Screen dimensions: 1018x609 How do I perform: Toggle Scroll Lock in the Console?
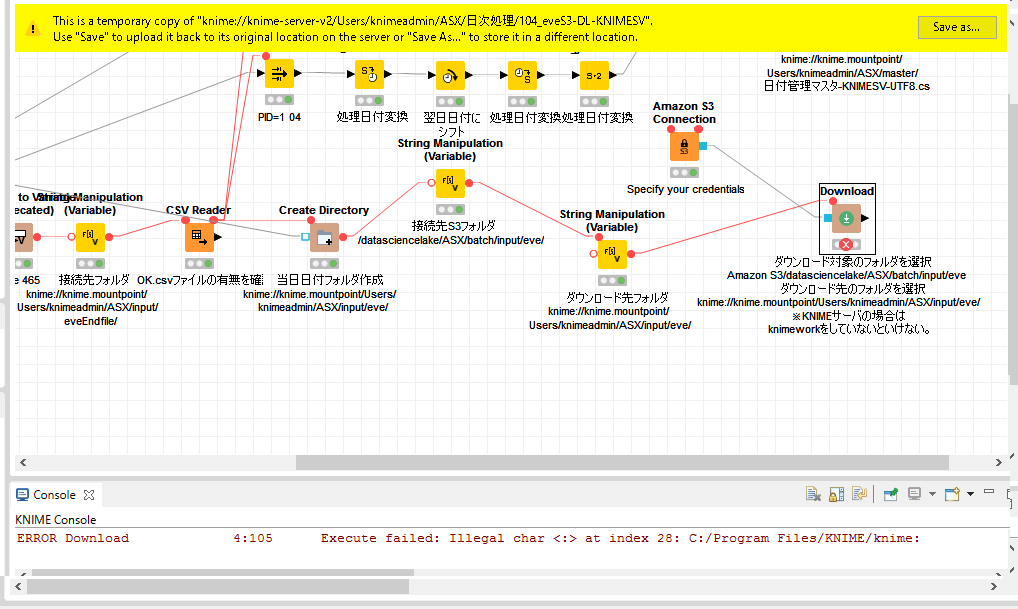click(x=836, y=494)
